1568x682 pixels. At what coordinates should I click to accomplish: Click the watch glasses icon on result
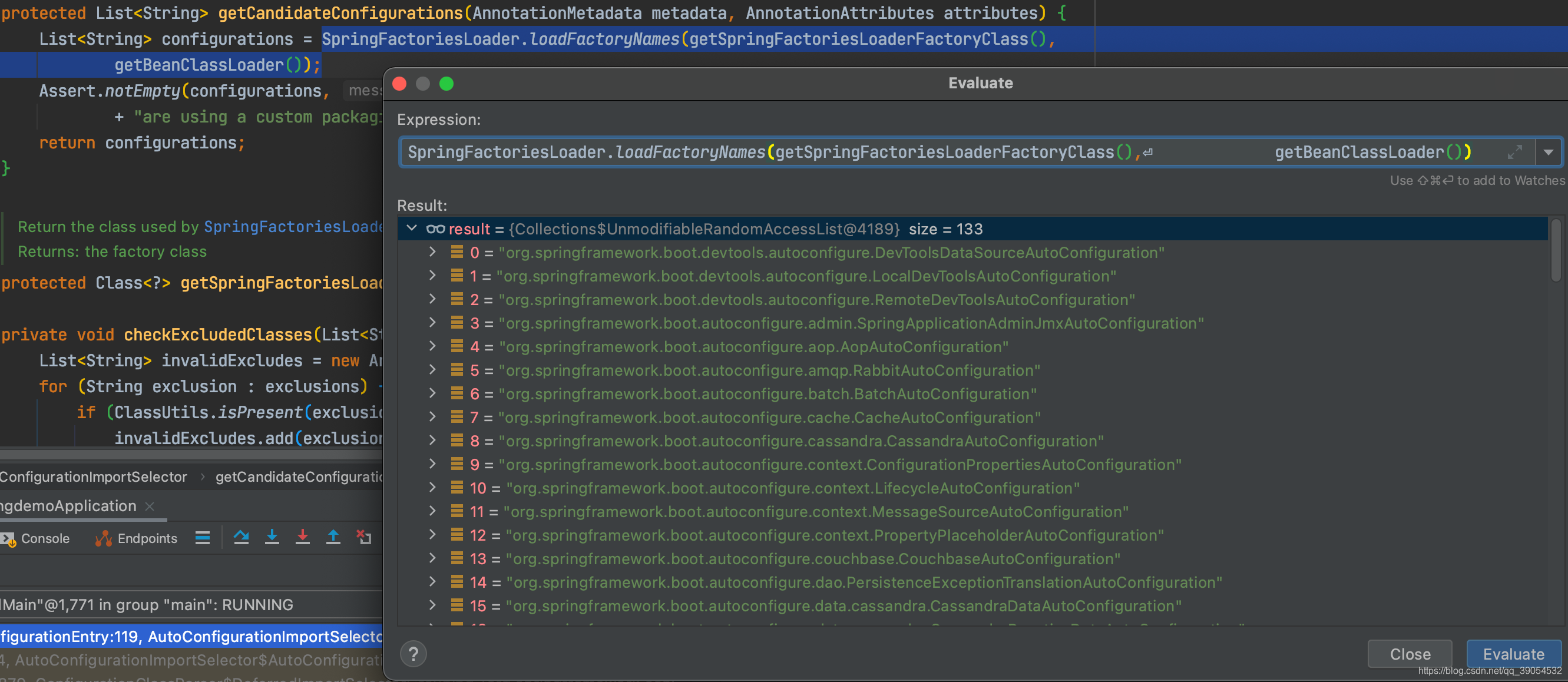tap(435, 229)
